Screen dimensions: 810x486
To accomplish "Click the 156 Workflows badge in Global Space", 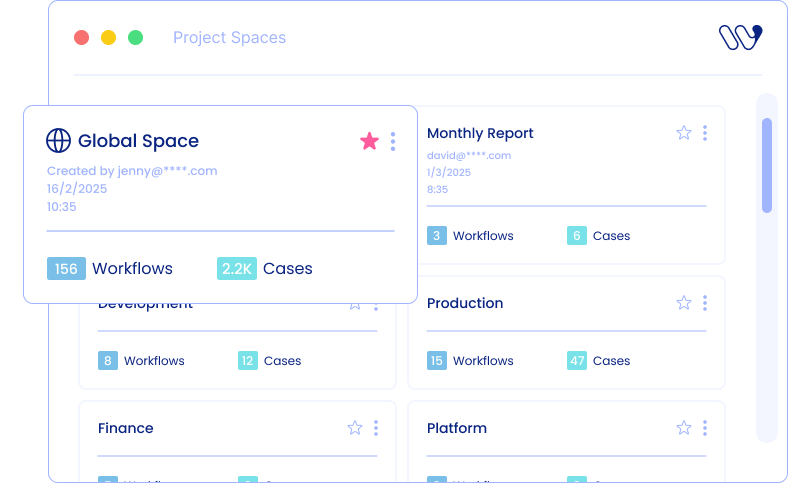I will coord(66,268).
